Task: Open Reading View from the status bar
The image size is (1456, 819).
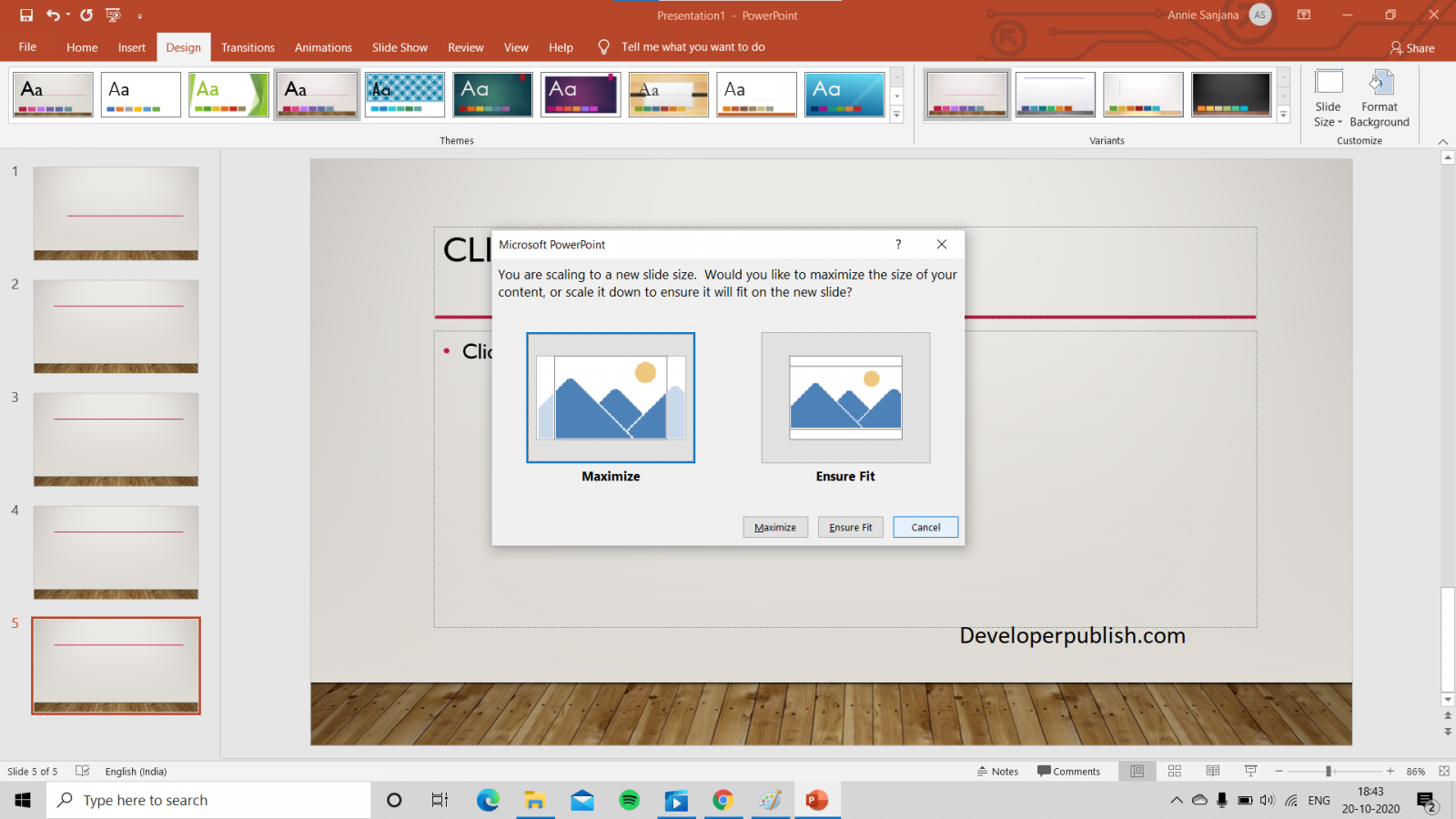Action: 1213,770
